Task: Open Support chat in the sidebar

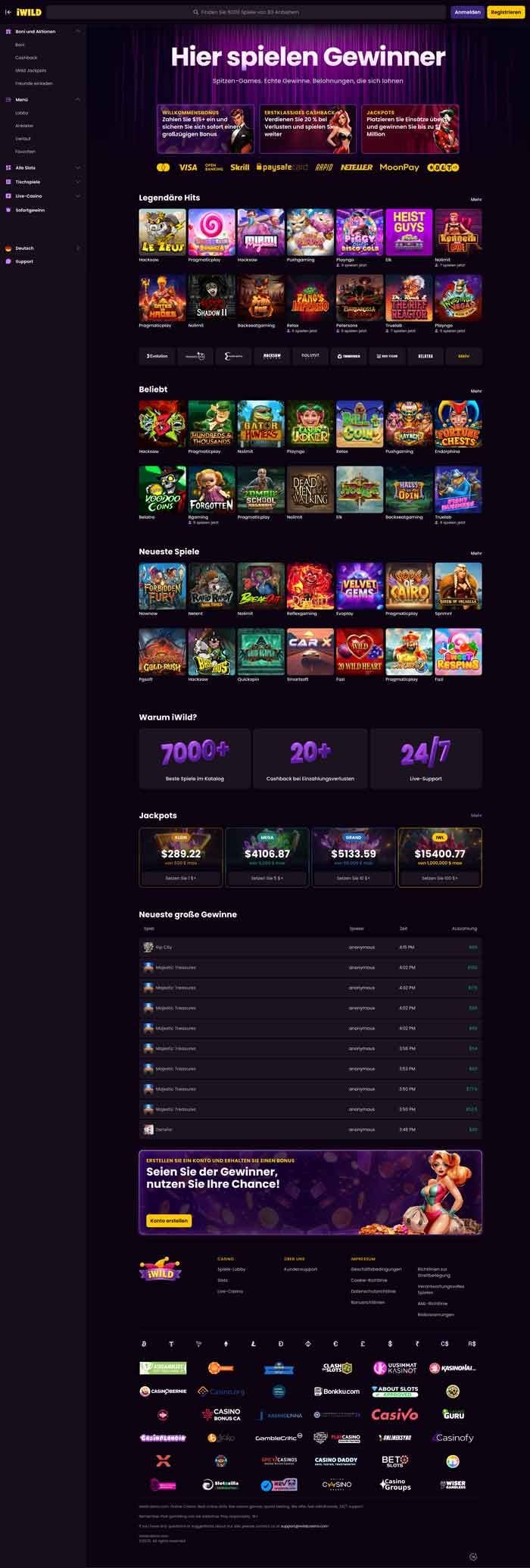Action: (x=24, y=261)
